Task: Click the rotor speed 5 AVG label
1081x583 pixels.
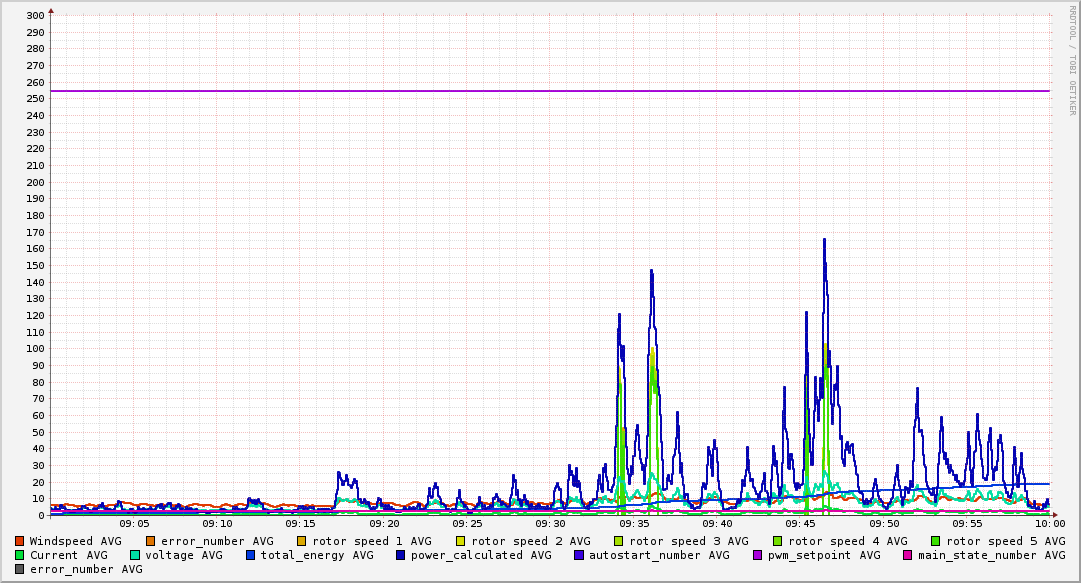Action: point(1005,541)
